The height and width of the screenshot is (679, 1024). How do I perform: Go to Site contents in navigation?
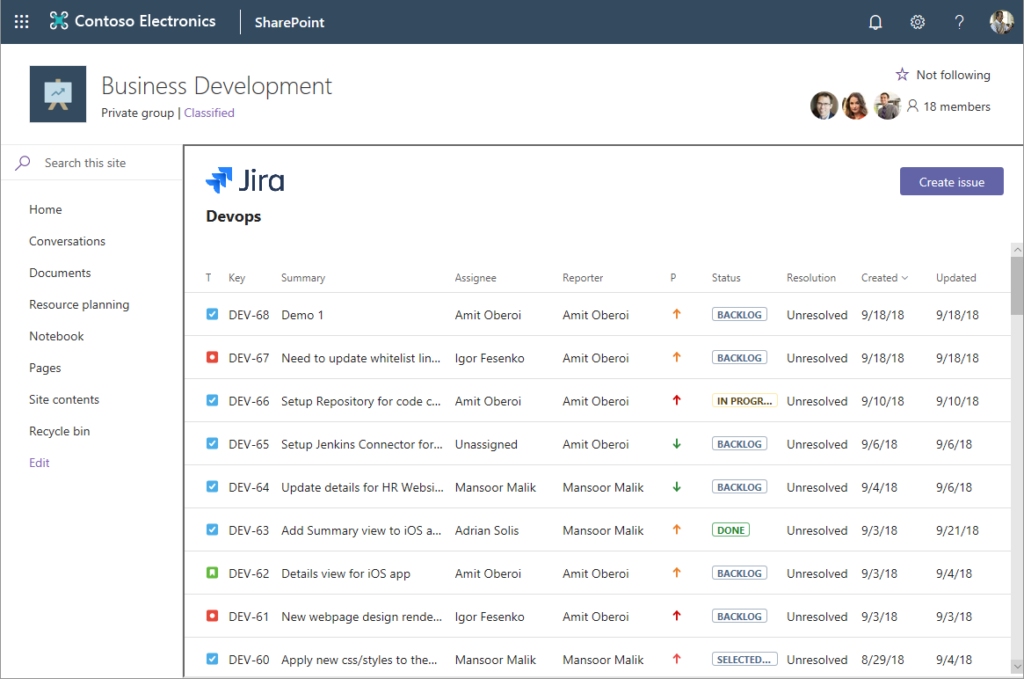[x=64, y=400]
